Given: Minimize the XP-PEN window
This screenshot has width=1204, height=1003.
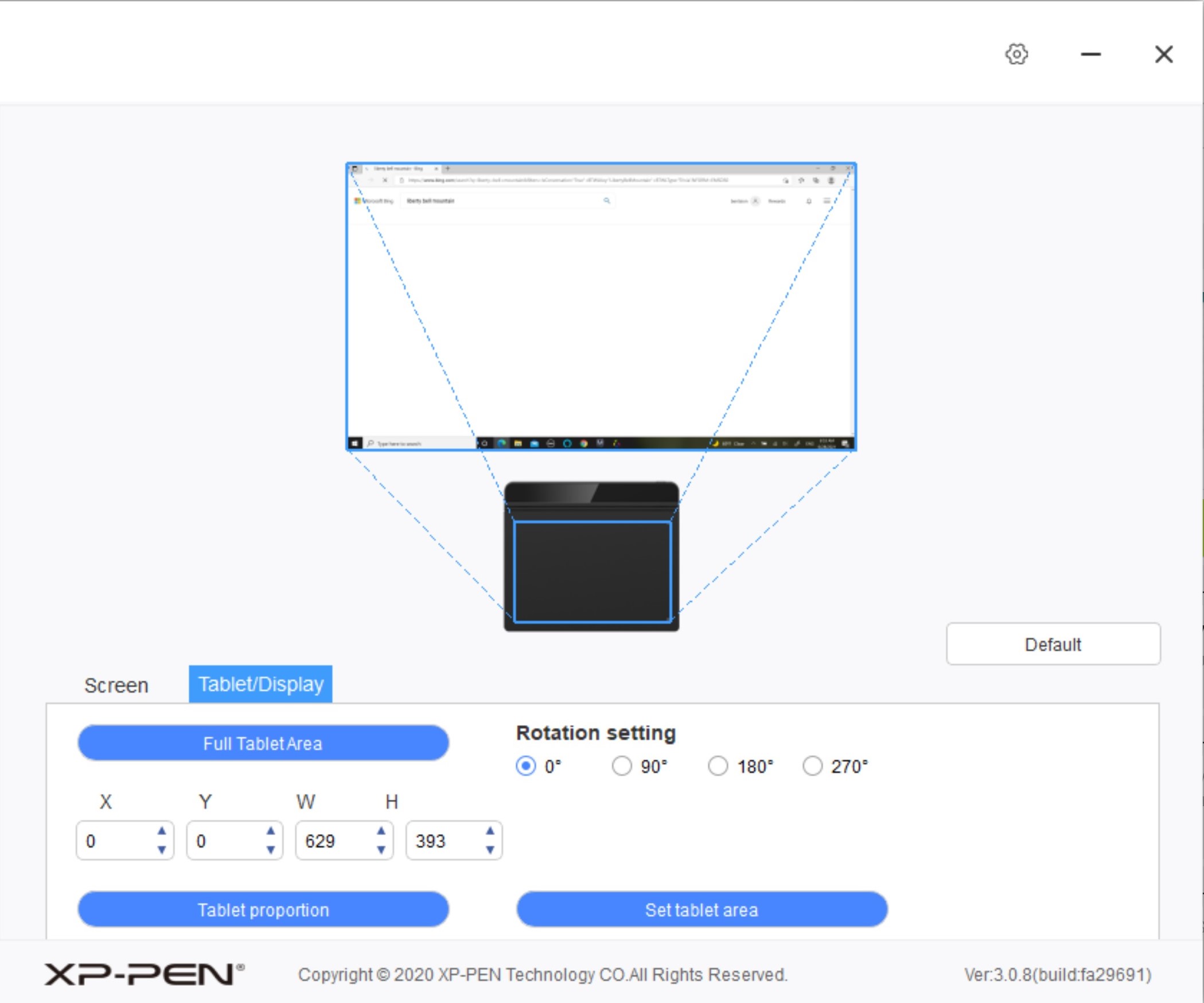Looking at the screenshot, I should 1090,55.
